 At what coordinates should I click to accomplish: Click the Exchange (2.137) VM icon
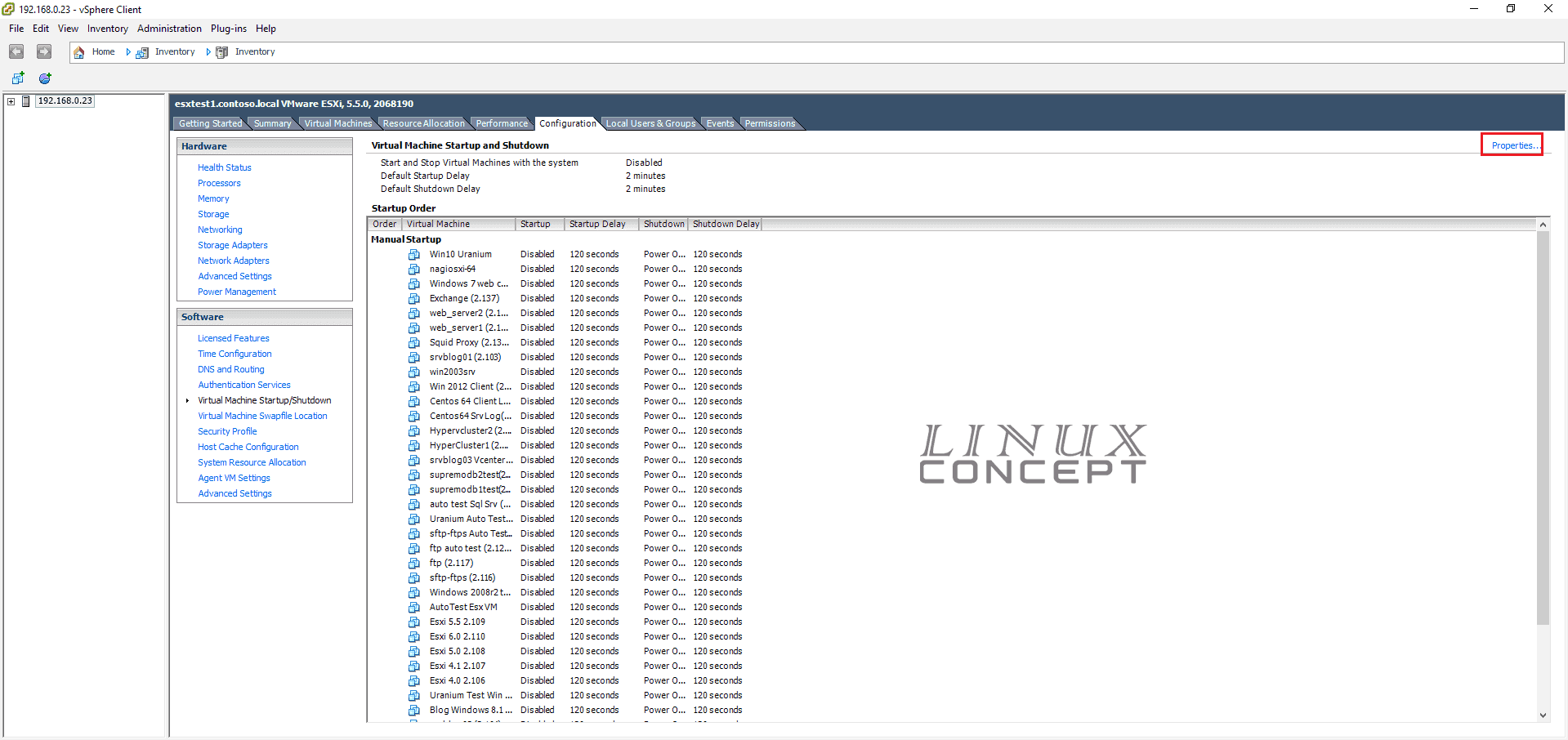pyautogui.click(x=414, y=299)
